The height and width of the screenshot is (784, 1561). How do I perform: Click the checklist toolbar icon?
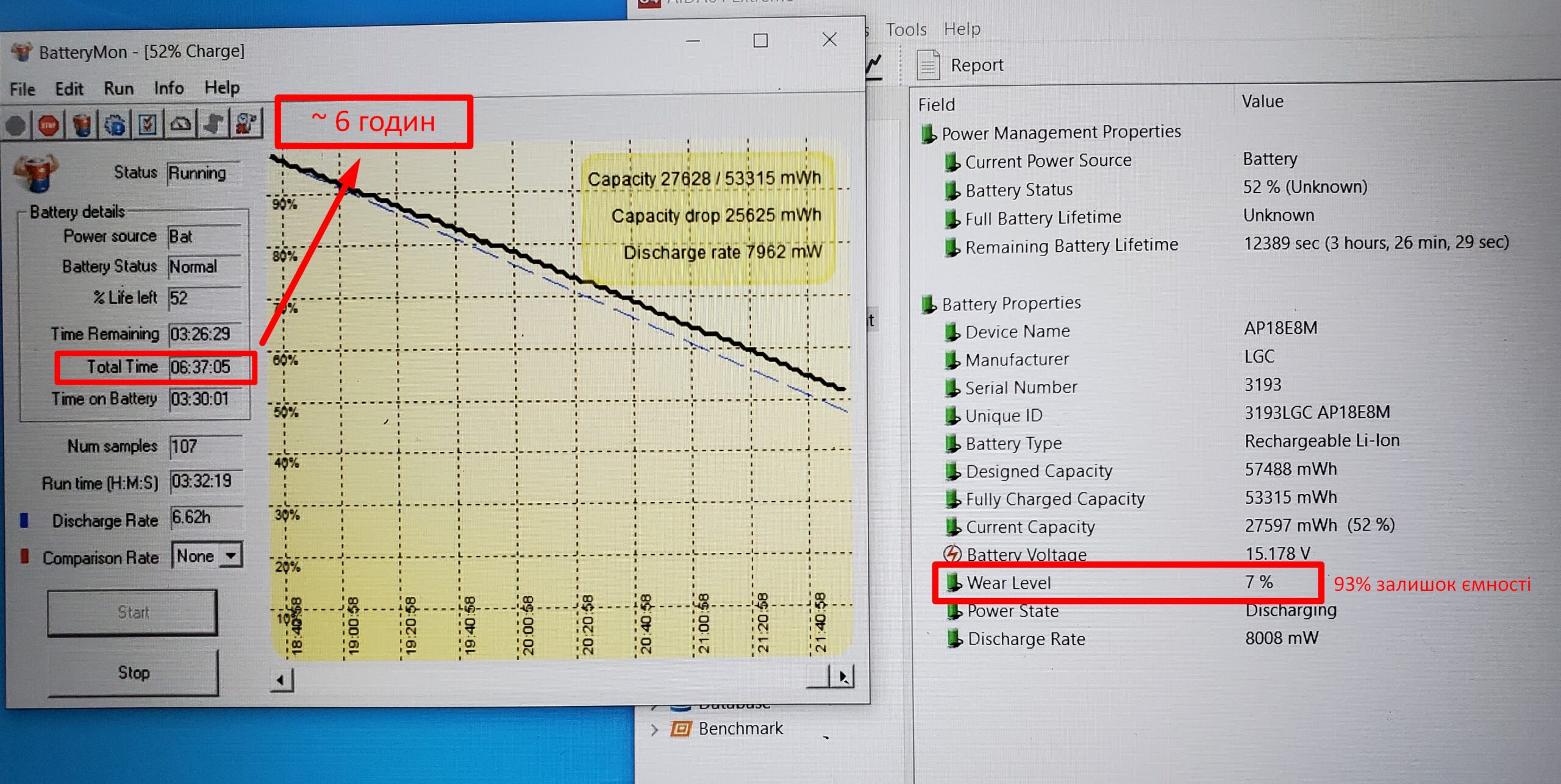tap(148, 124)
